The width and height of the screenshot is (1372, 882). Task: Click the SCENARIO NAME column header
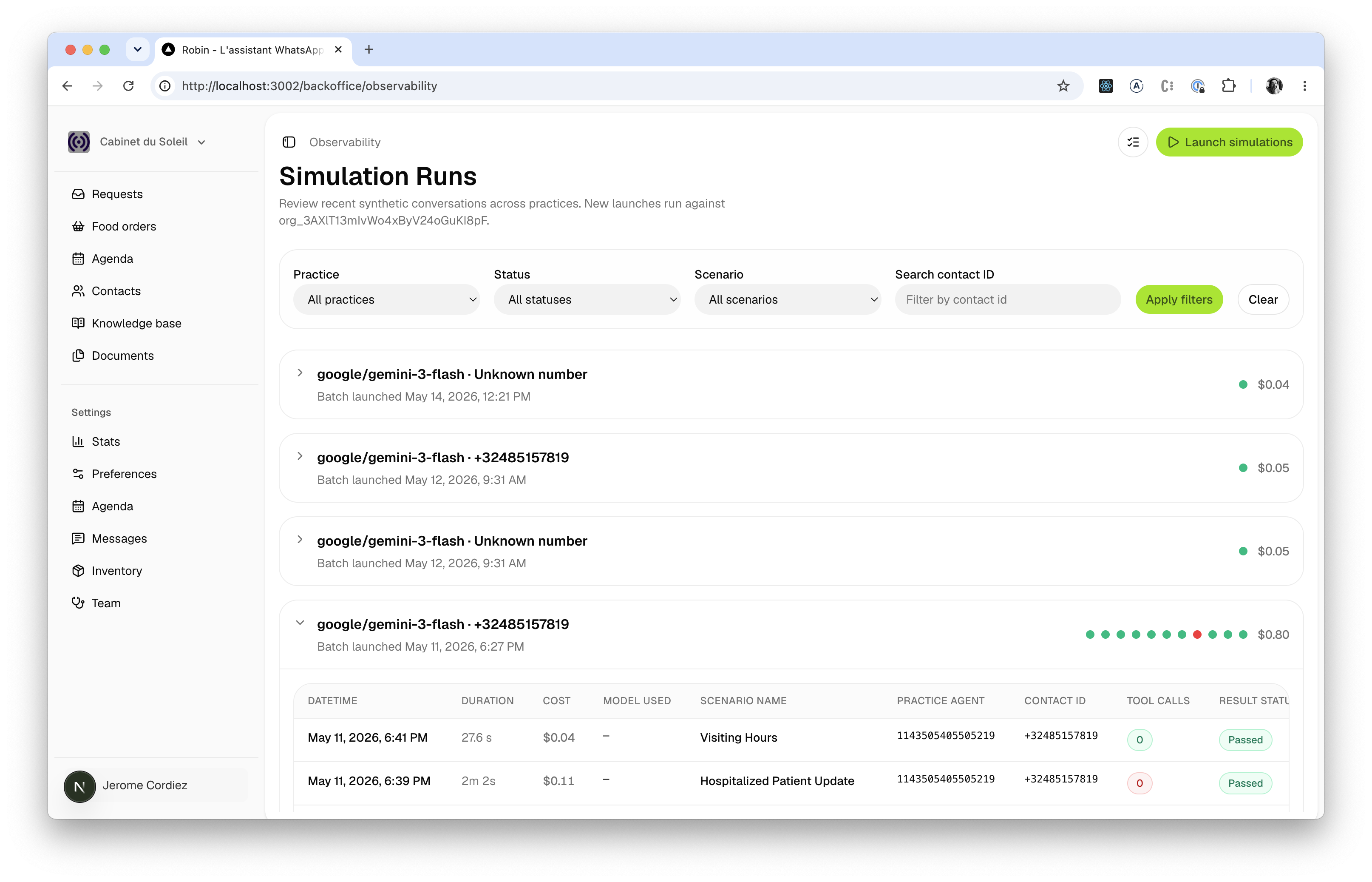pos(743,700)
